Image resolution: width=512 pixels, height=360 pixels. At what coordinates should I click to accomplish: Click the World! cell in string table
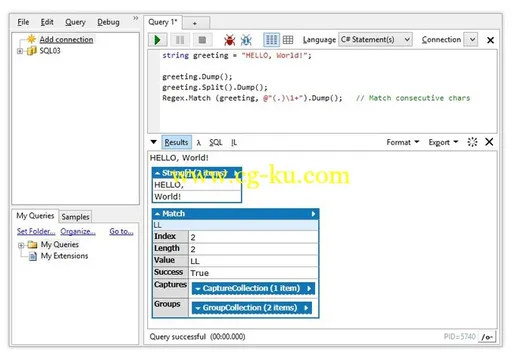[197, 197]
